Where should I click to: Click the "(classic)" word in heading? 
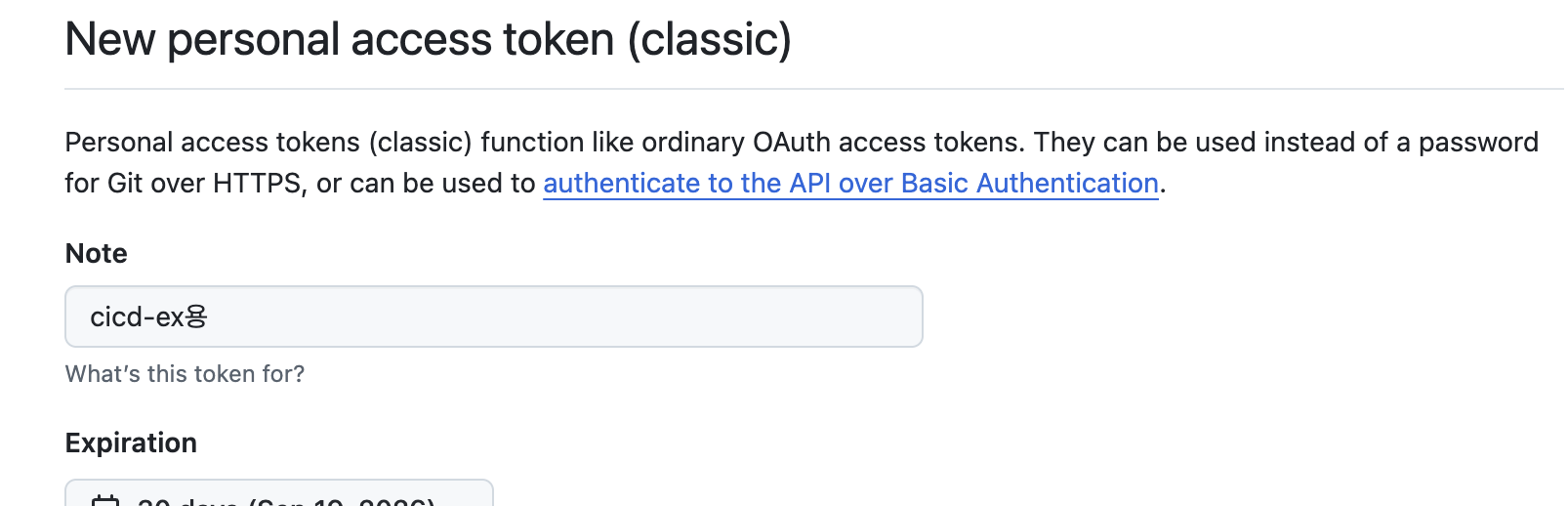coord(709,40)
